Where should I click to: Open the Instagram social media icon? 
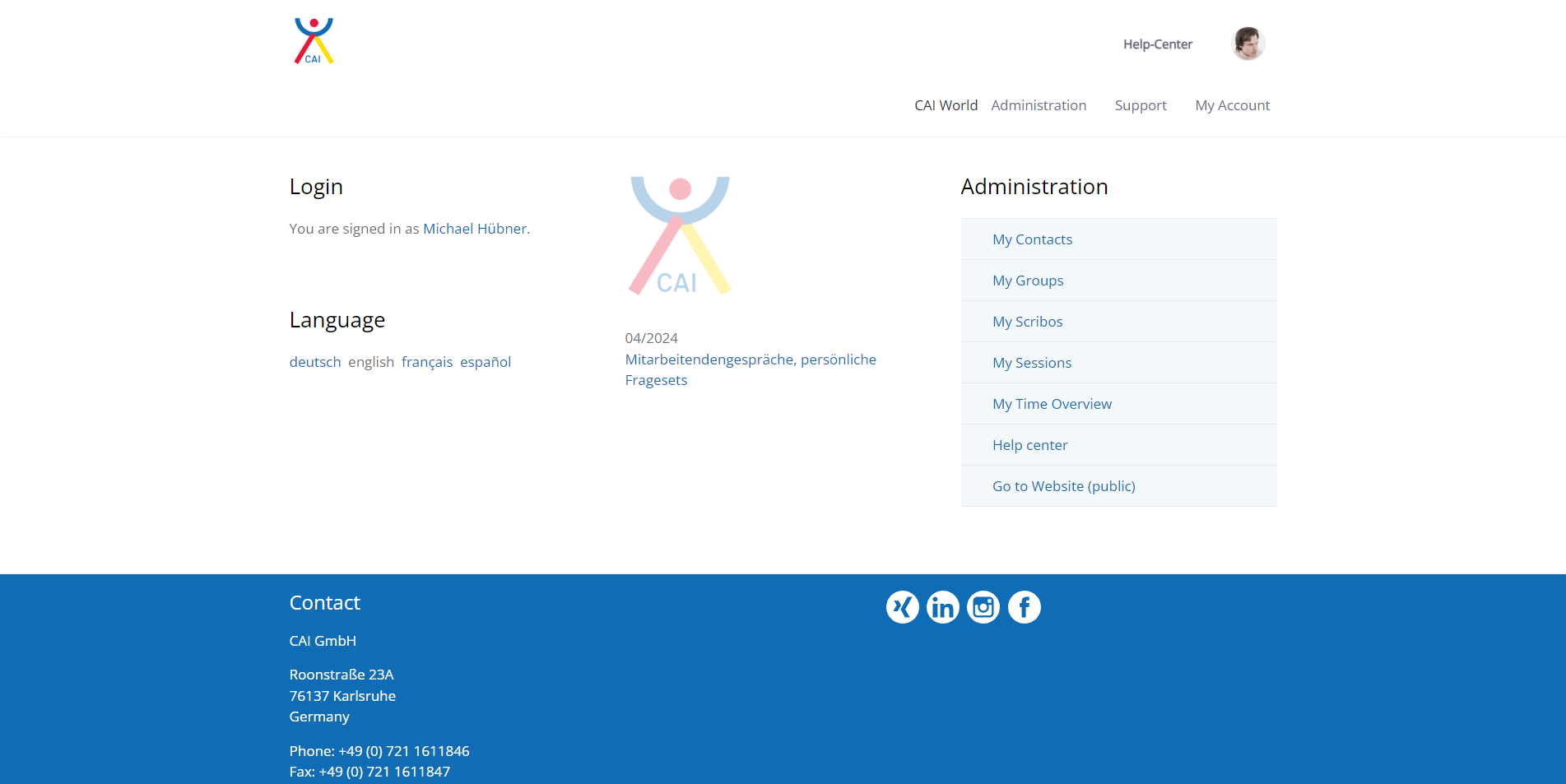coord(983,607)
